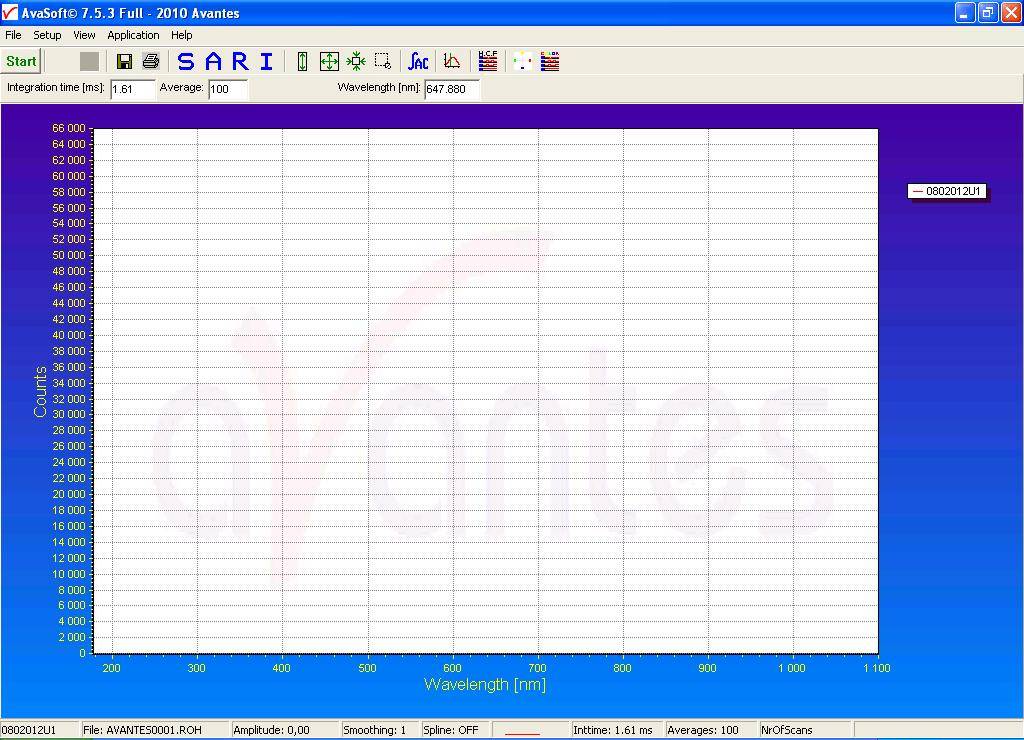
Task: Switch to Irradiance mode with the I icon
Action: pos(266,61)
